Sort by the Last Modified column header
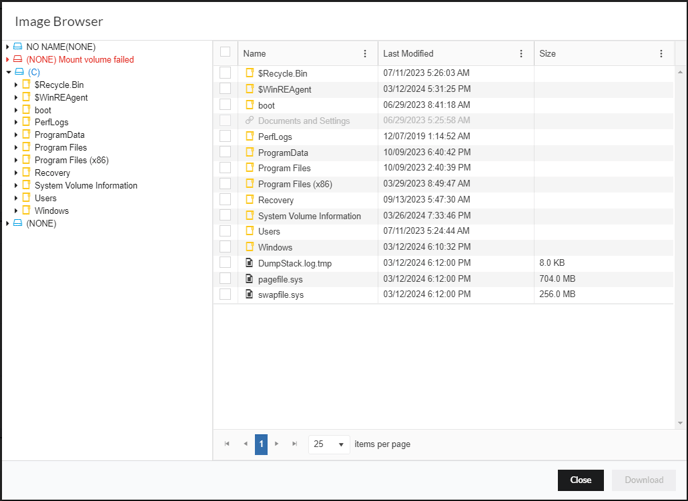The height and width of the screenshot is (501, 688). (408, 54)
